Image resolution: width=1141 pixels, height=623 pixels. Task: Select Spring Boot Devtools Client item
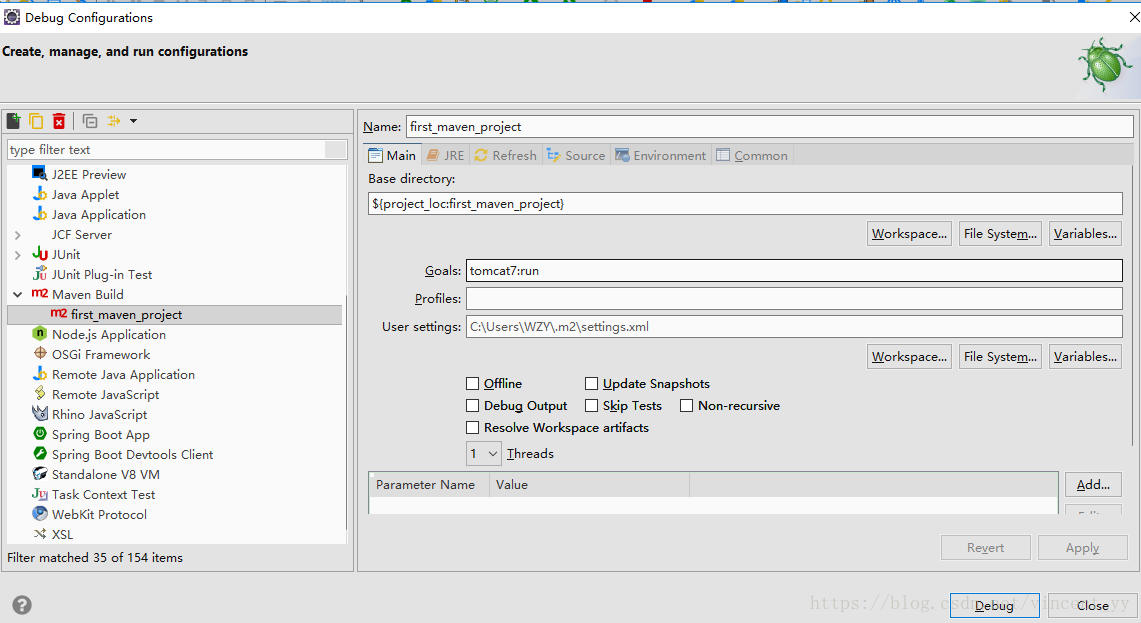pyautogui.click(x=132, y=455)
